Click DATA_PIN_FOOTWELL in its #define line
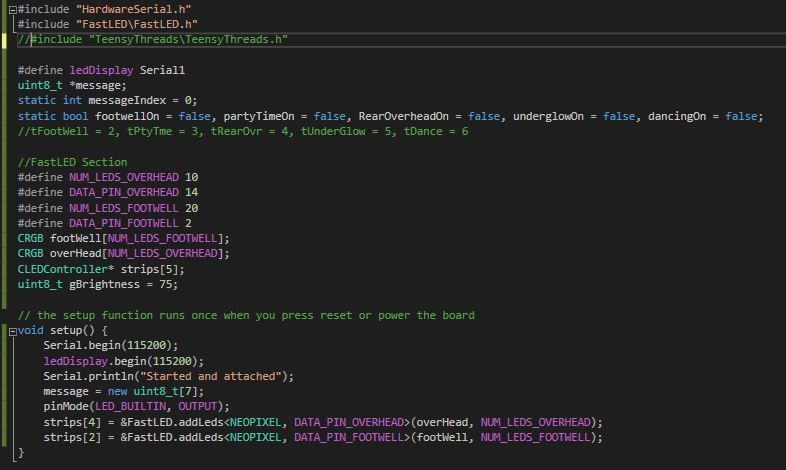 pyautogui.click(x=124, y=223)
